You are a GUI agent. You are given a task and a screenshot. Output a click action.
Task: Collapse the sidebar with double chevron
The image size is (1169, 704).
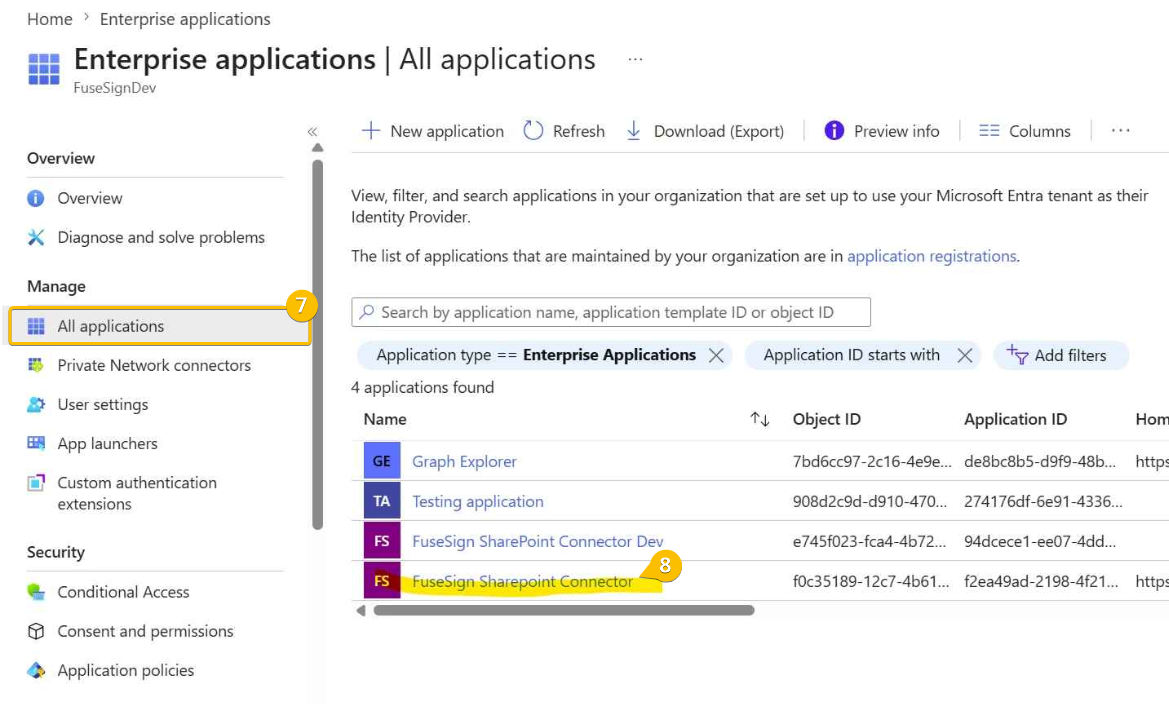[312, 131]
